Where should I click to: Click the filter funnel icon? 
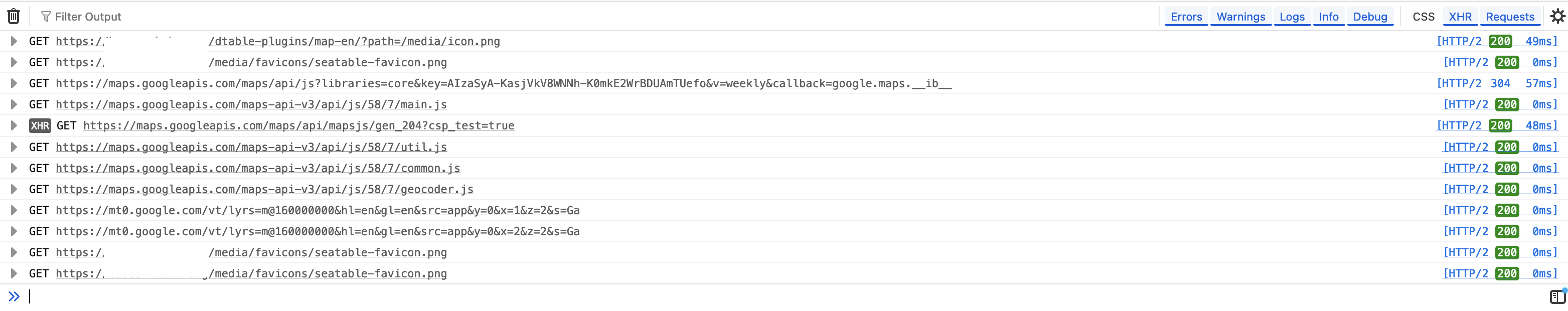(46, 17)
